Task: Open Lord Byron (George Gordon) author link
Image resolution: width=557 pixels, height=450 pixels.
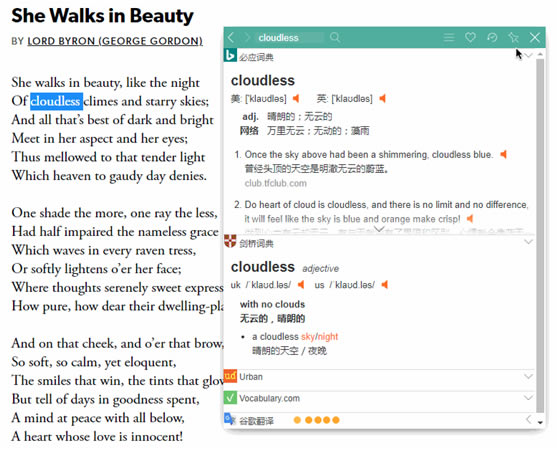Action: 115,41
